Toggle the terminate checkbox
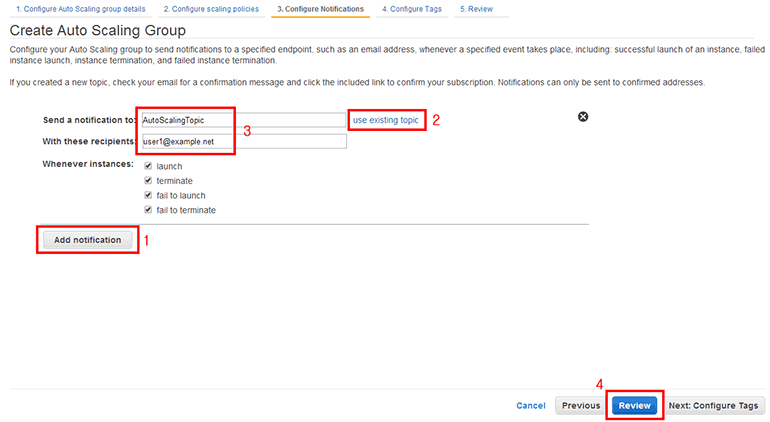This screenshot has height=422, width=770. 149,181
